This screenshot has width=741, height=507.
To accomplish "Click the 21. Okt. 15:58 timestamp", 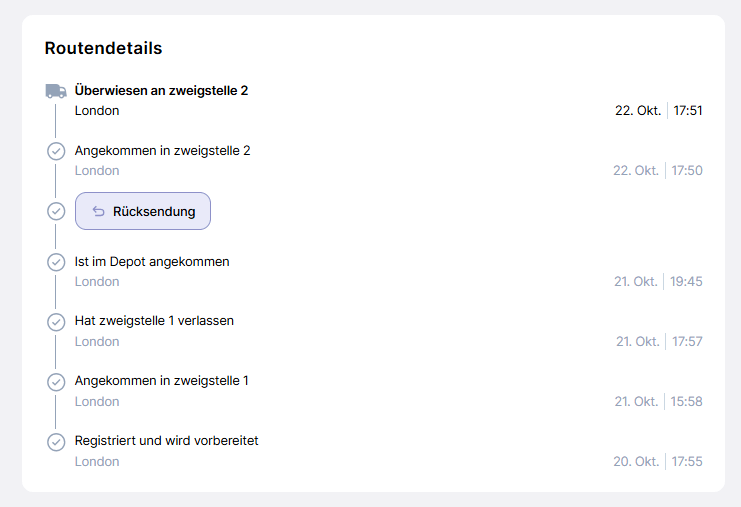I will 658,402.
